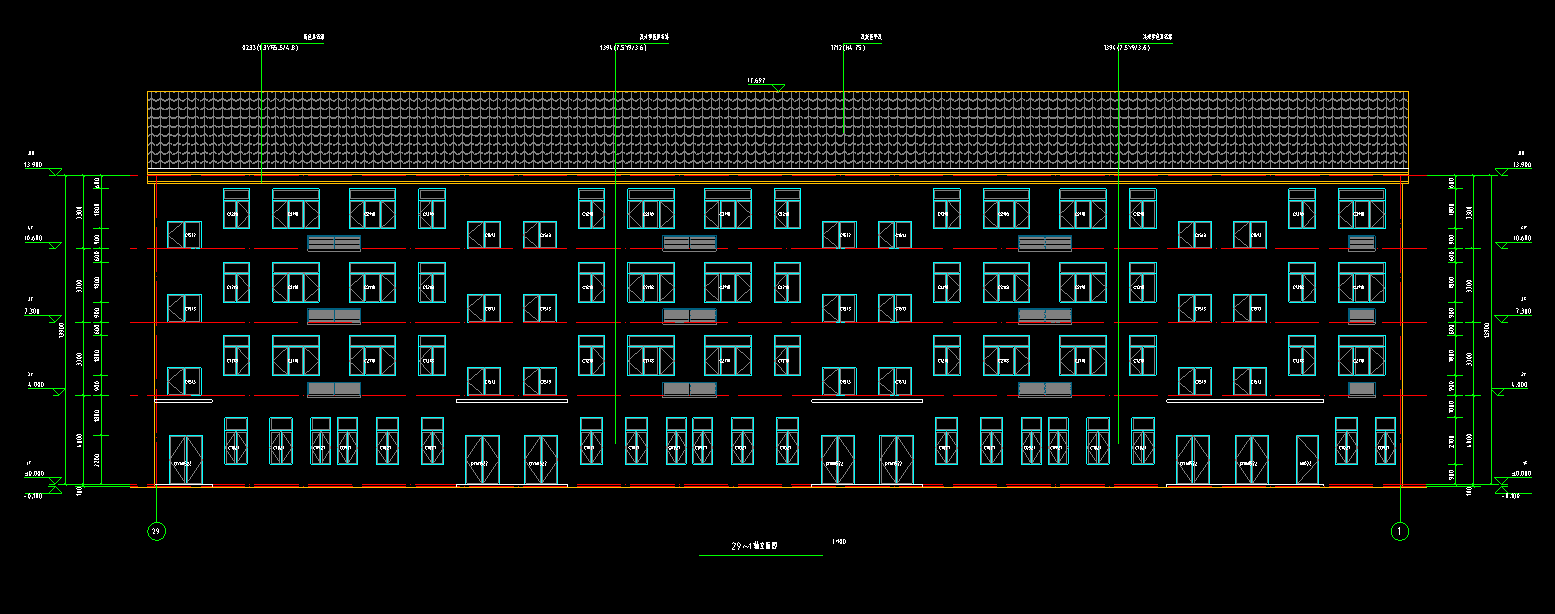The height and width of the screenshot is (614, 1555).
Task: Click the rightmost leader annotation text above roof
Action: (x=1126, y=47)
